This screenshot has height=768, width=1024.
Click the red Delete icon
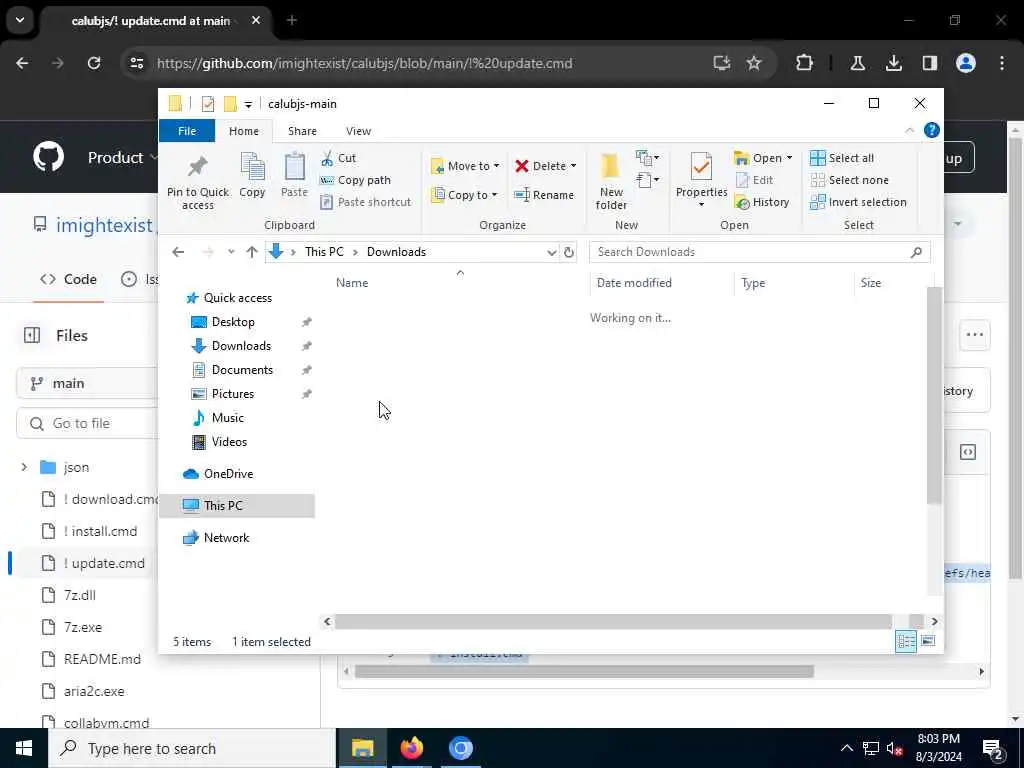pyautogui.click(x=521, y=166)
